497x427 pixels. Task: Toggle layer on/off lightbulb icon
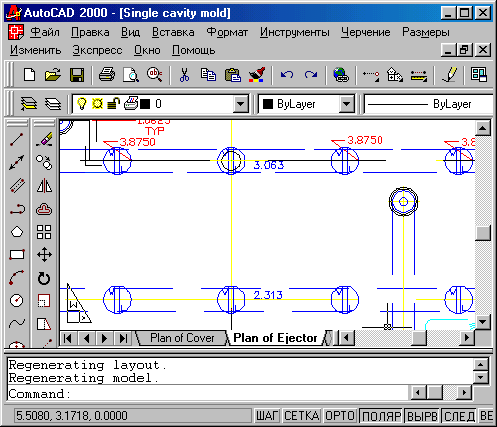click(x=82, y=104)
